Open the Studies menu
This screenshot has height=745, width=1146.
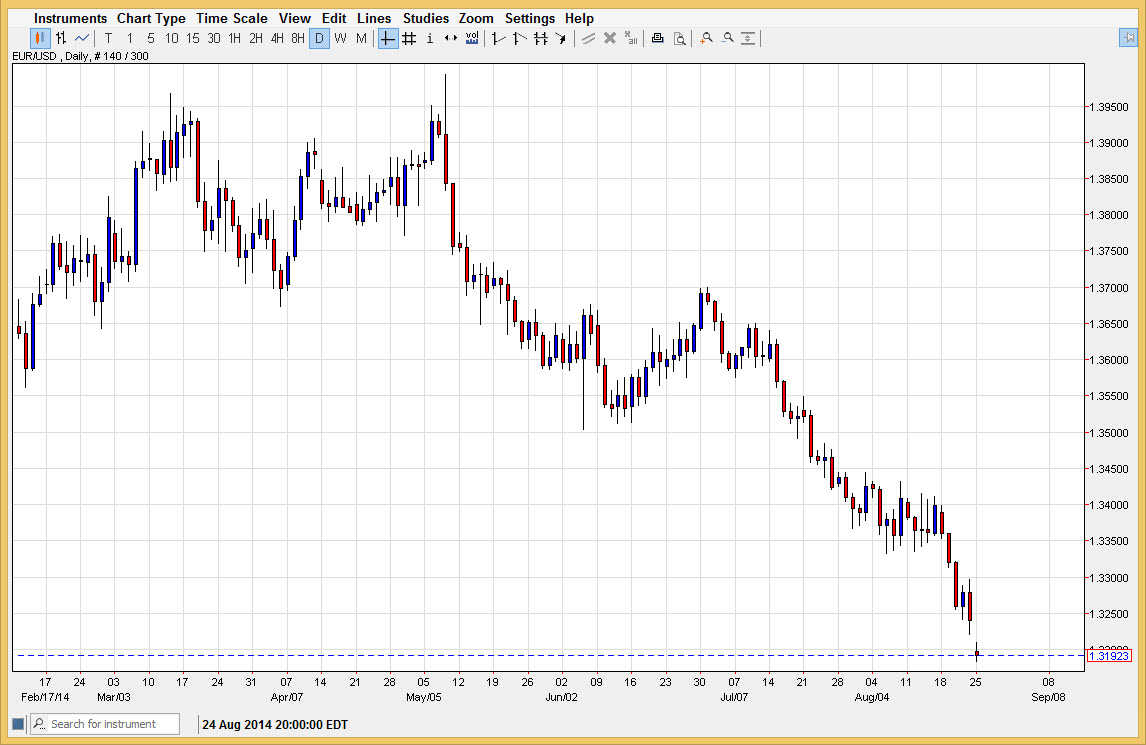coord(426,18)
